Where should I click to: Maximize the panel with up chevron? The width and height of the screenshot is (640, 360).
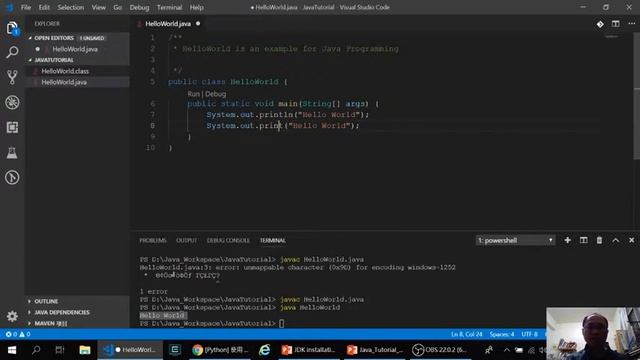click(616, 240)
